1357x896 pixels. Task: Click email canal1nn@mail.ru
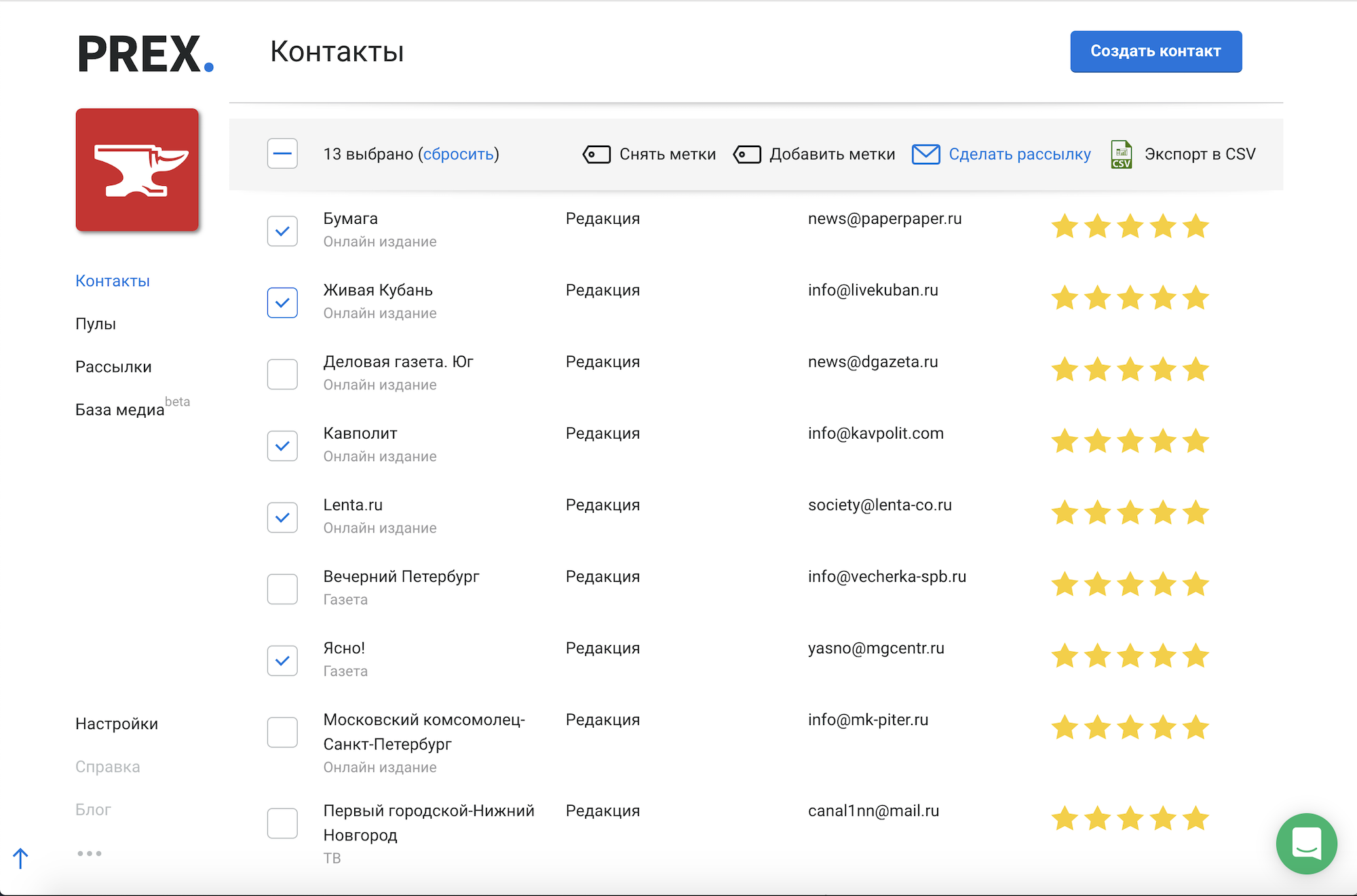[873, 811]
